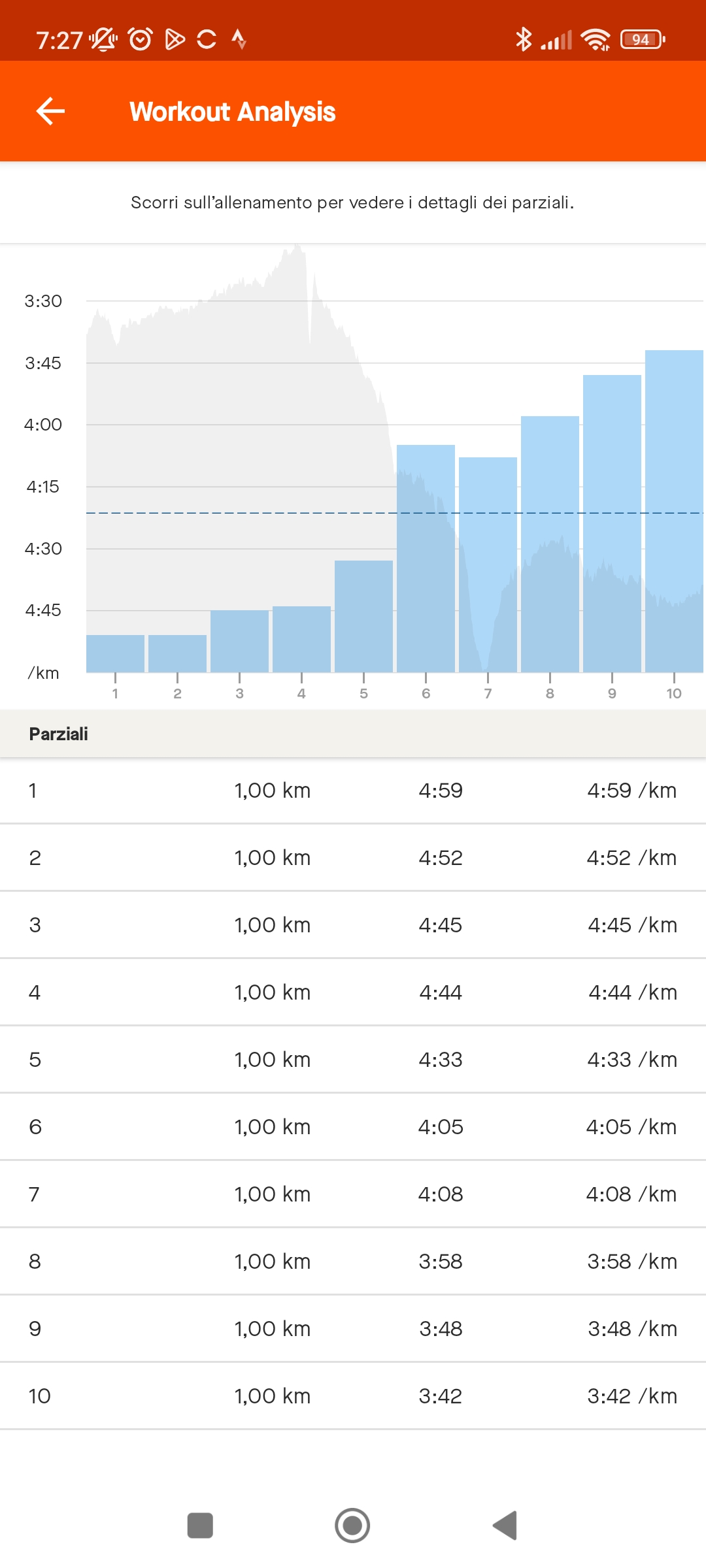The height and width of the screenshot is (1568, 706).
Task: Tap split row 7 with 4:08 pace
Action: (x=353, y=1194)
